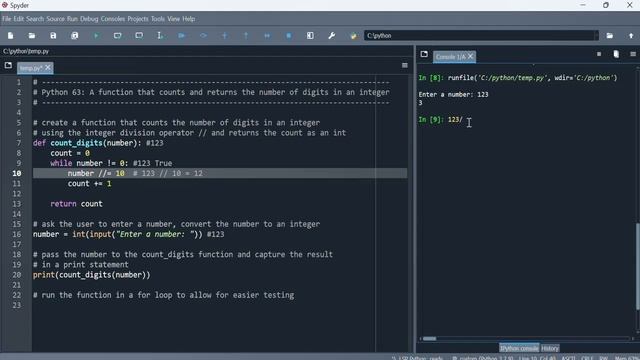Run selection or current line
The height and width of the screenshot is (360, 640).
160,36
